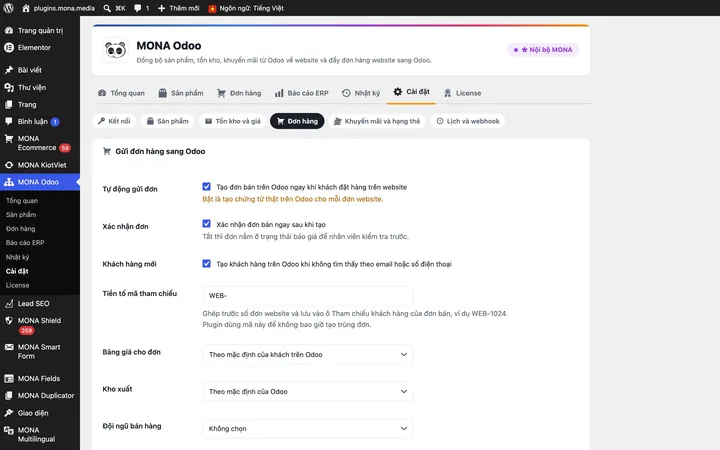Click the WordPress logo icon
This screenshot has height=450, width=720.
[9, 8]
